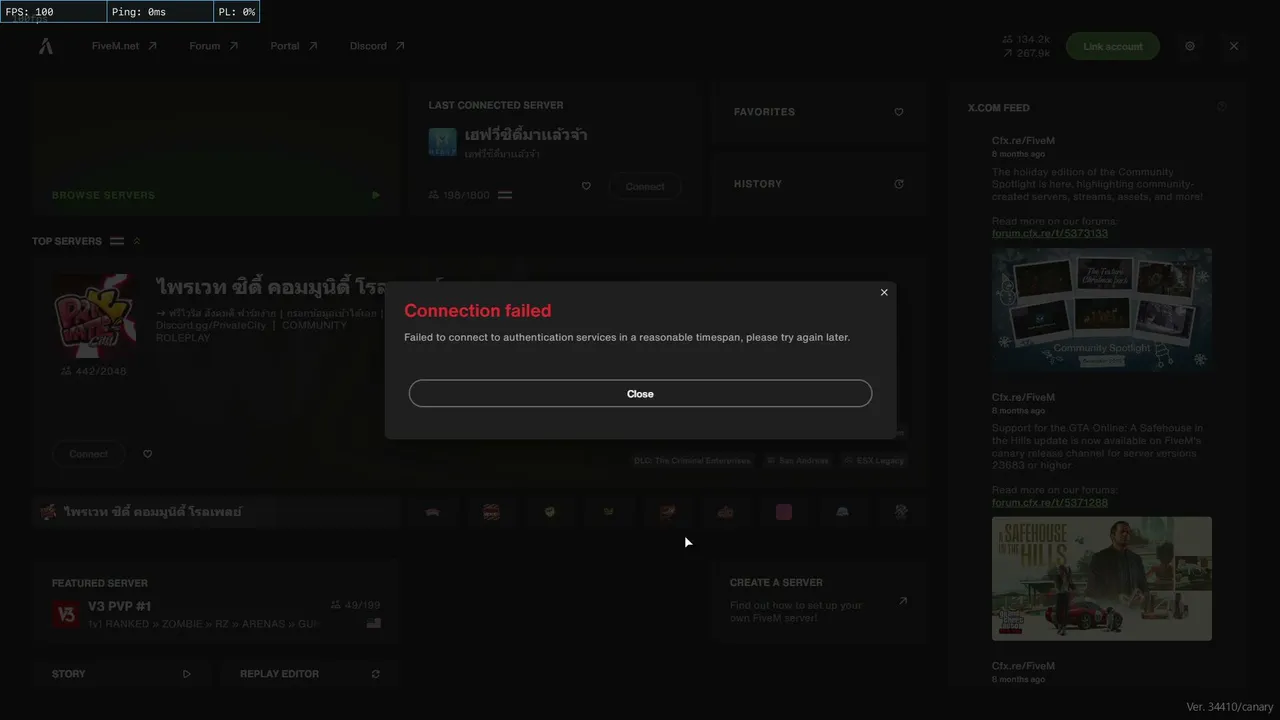Screen dimensions: 1280x720
Task: Open Browse Servers play arrow
Action: click(376, 195)
